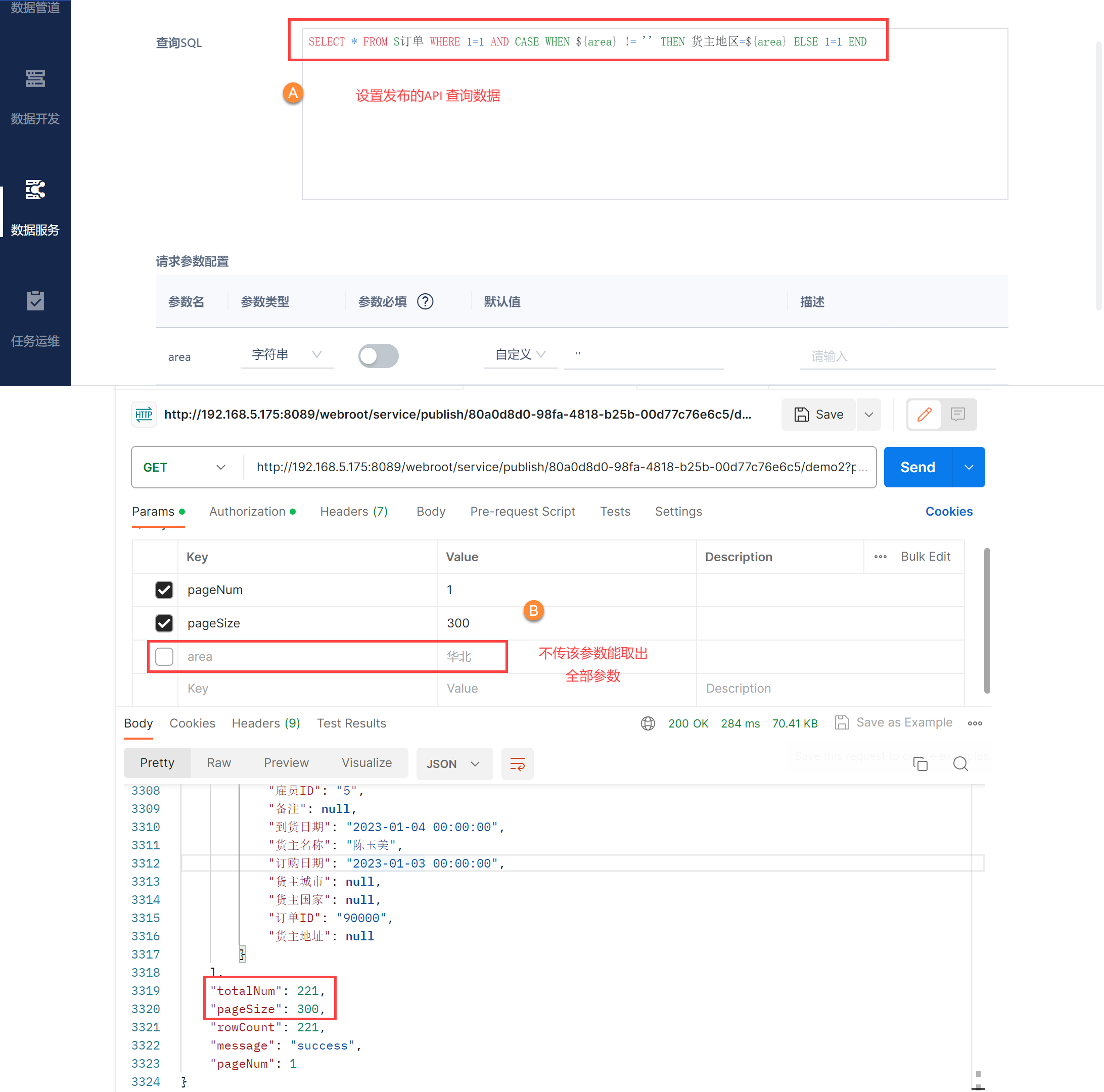
Task: Switch to the Params tab
Action: 158,512
